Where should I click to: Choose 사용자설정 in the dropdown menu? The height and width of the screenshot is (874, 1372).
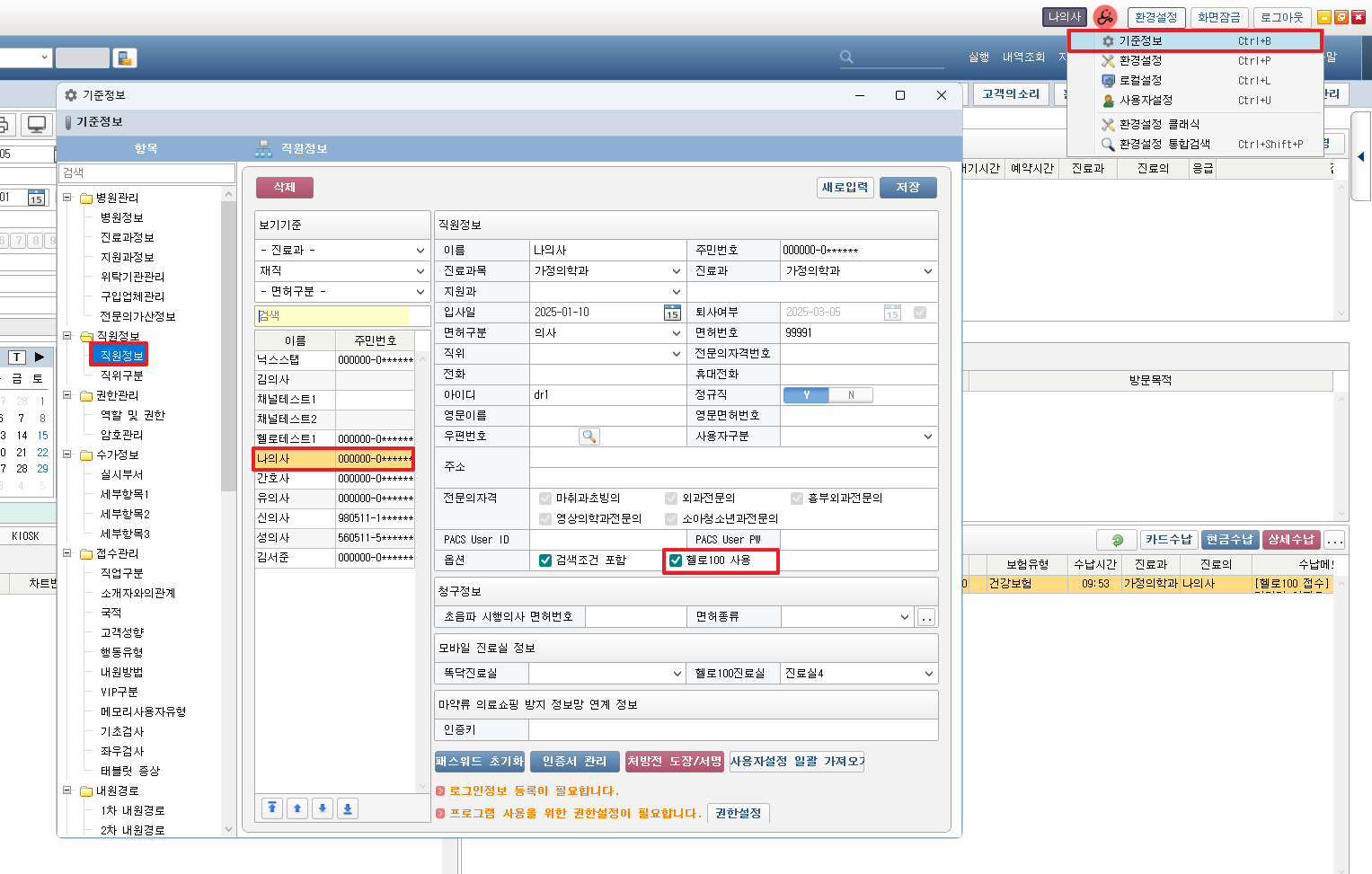(x=1145, y=101)
